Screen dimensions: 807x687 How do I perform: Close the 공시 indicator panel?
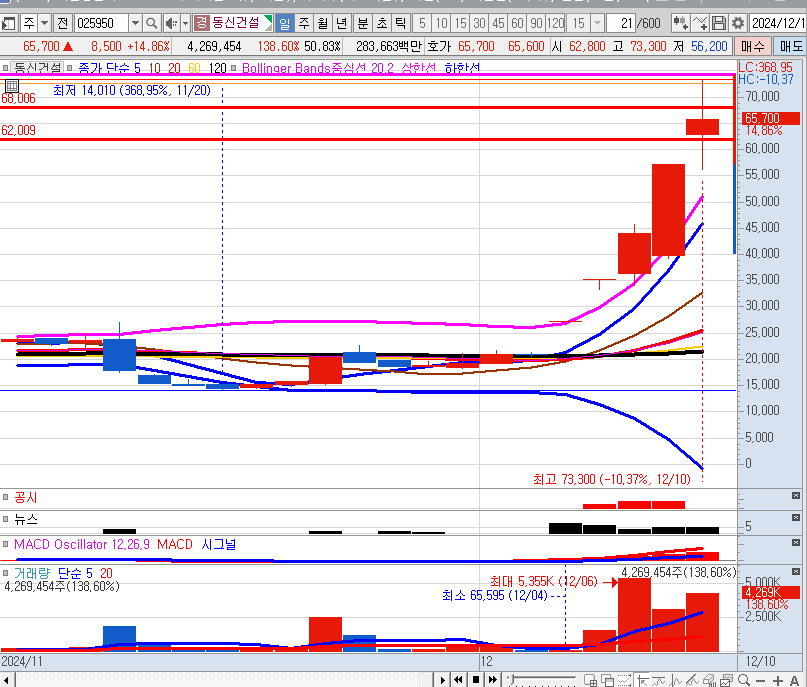[796, 496]
